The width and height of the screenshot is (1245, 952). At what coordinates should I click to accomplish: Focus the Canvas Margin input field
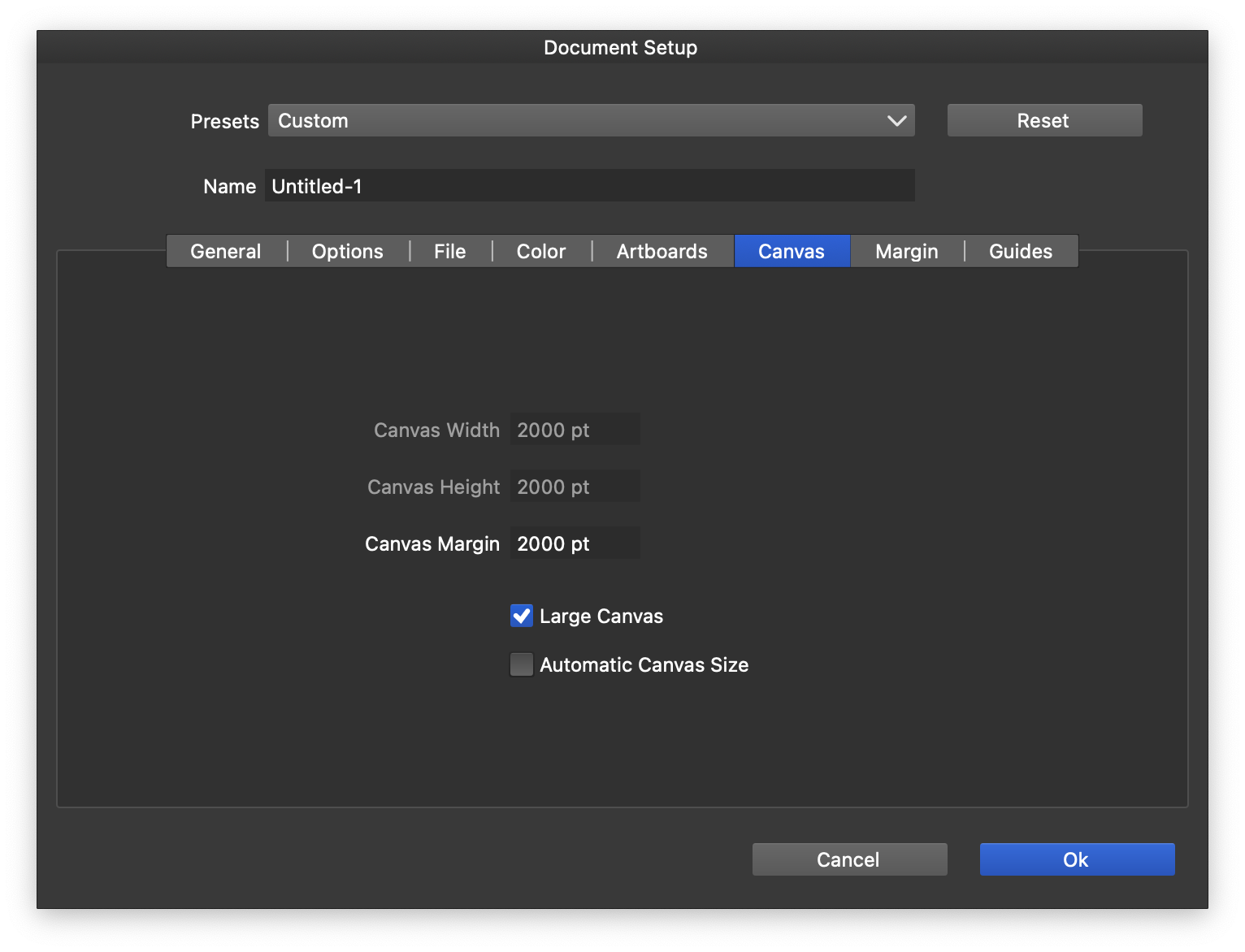point(575,543)
